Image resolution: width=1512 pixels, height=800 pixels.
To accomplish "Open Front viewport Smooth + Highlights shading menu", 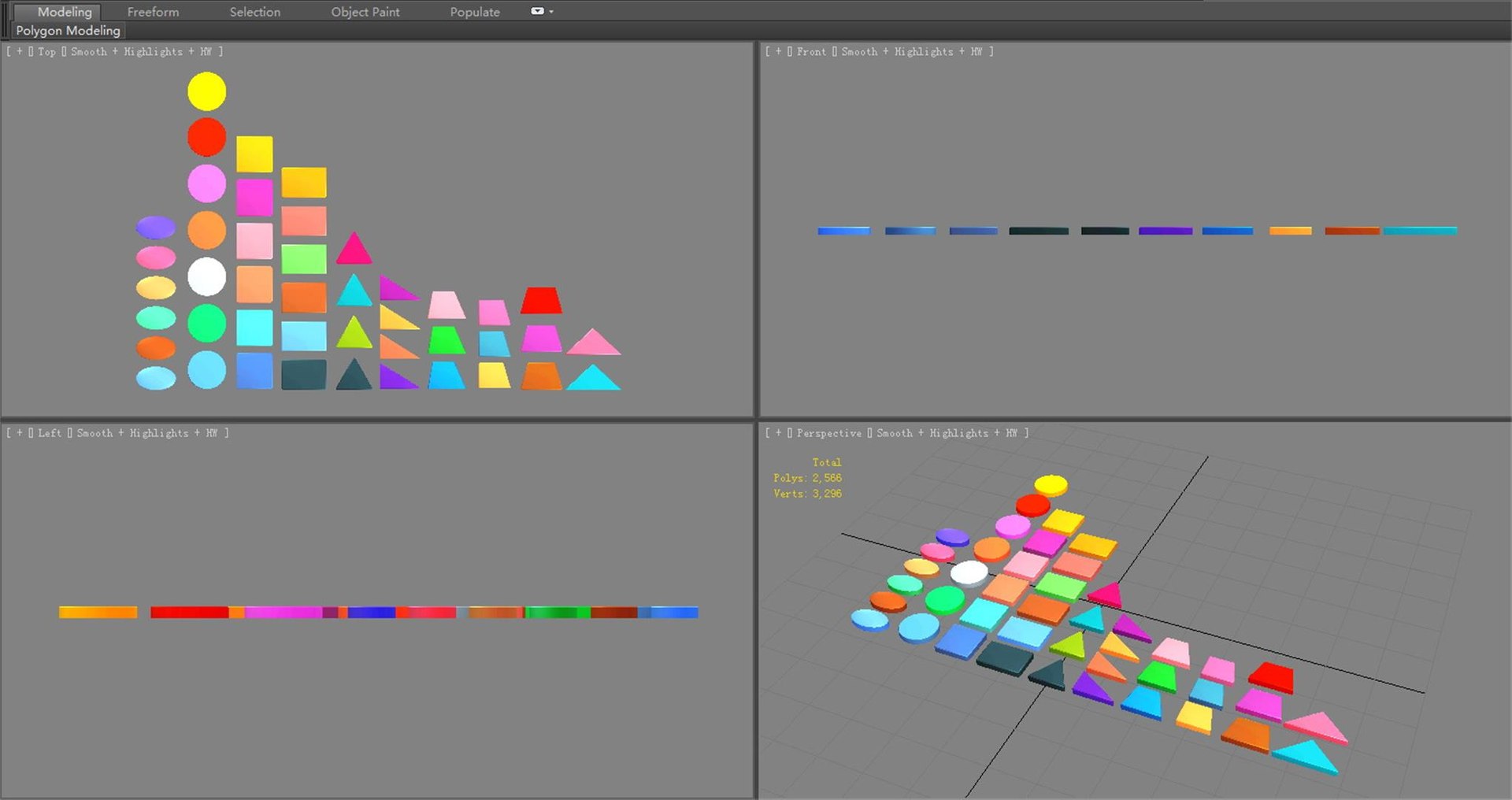I will pos(912,51).
